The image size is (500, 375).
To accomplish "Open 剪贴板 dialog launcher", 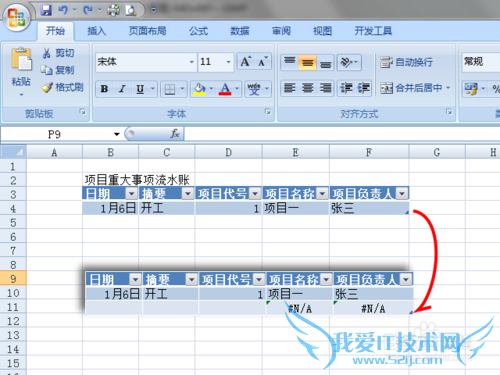I will click(82, 112).
